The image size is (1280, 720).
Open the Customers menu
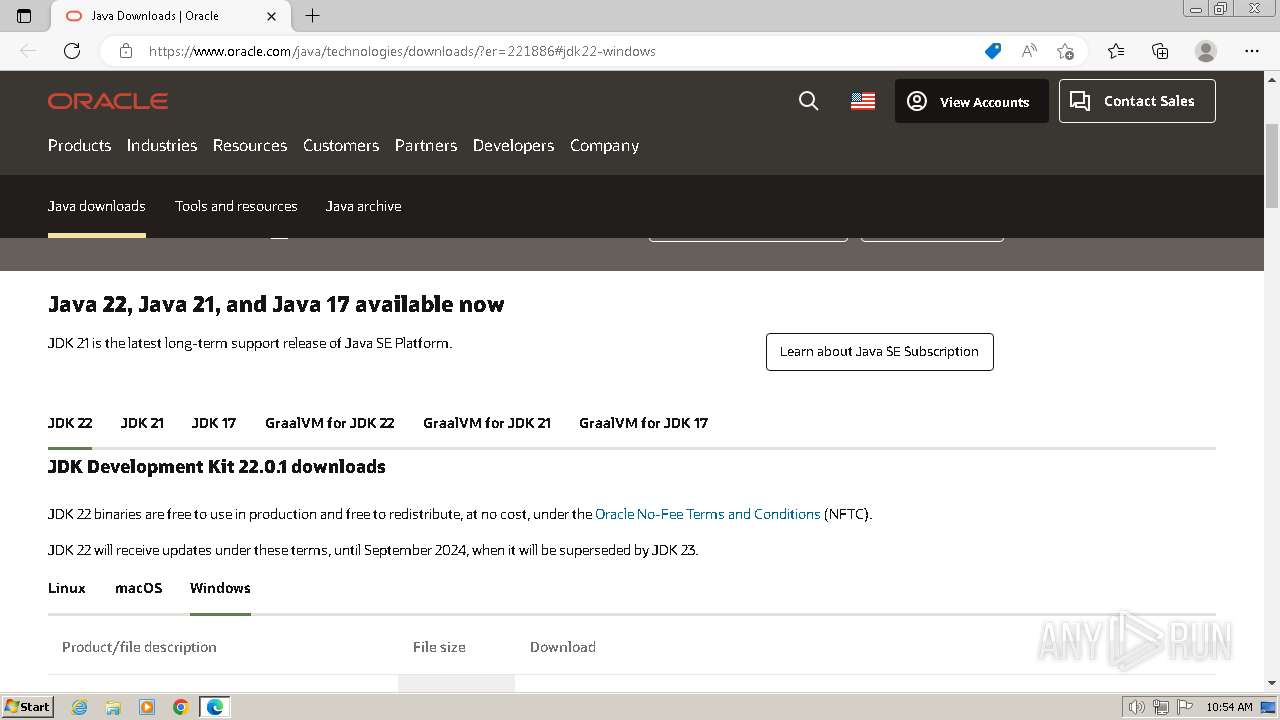coord(341,145)
